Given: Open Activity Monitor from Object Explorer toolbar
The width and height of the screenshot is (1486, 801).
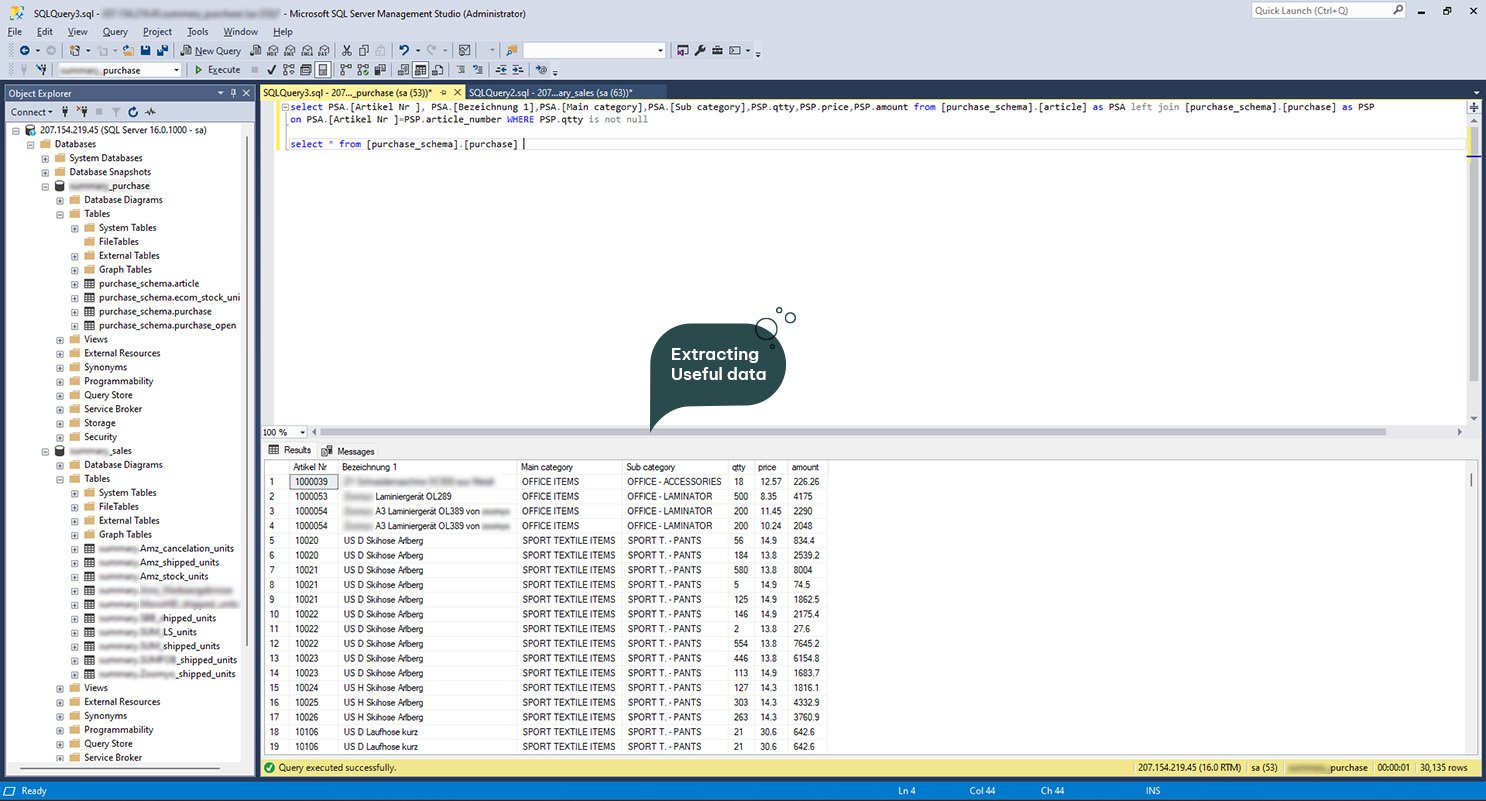Looking at the screenshot, I should click(150, 112).
